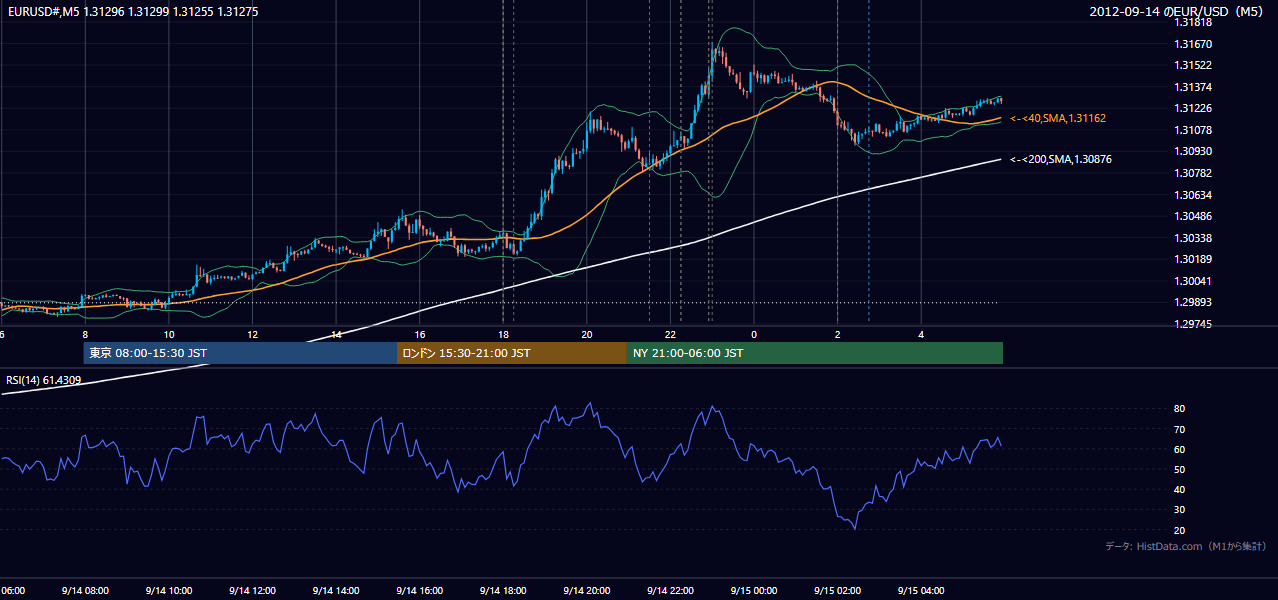Click the 9/14 12:00 bottom time label

tap(251, 591)
